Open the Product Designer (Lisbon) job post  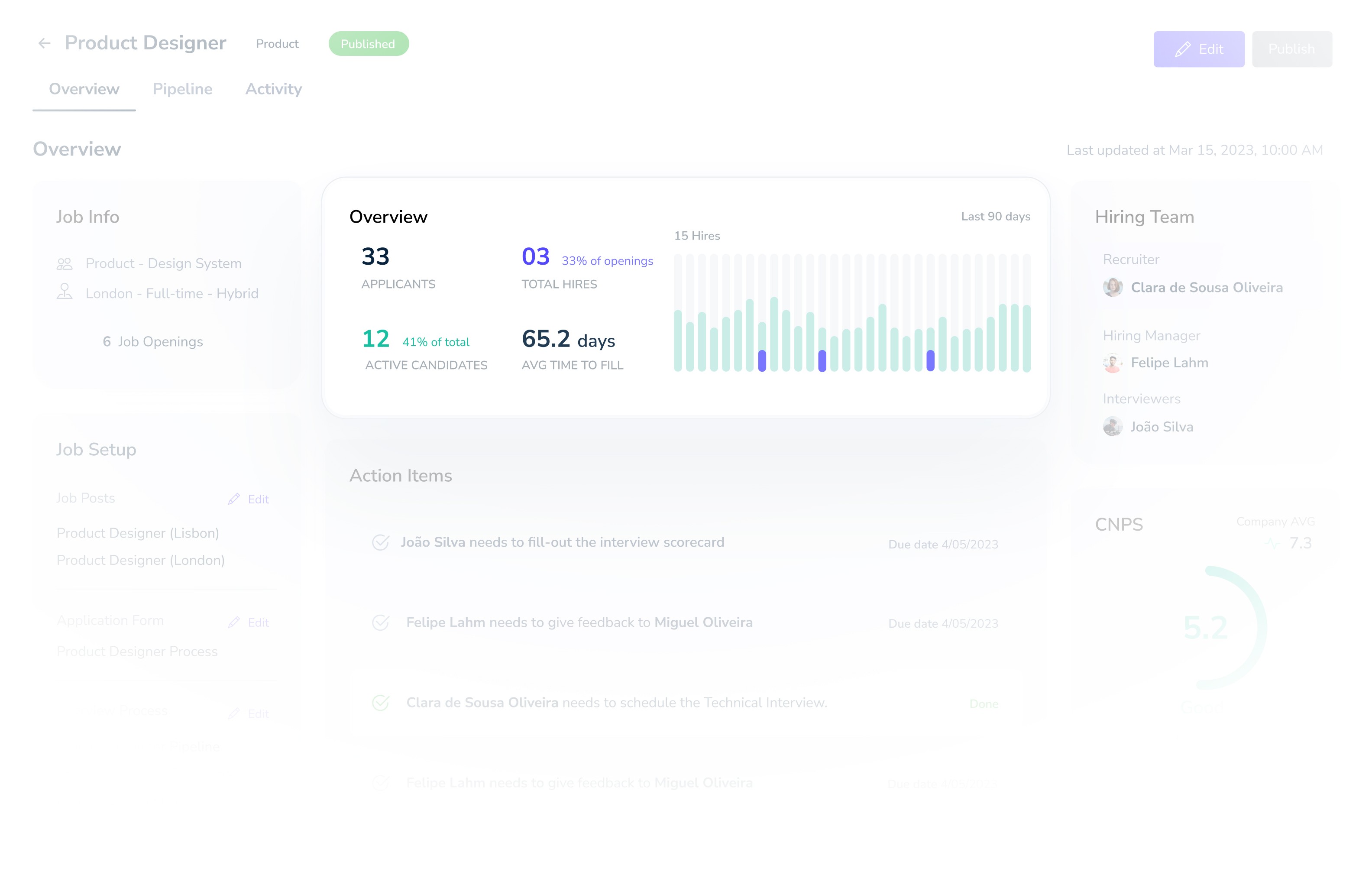point(138,533)
